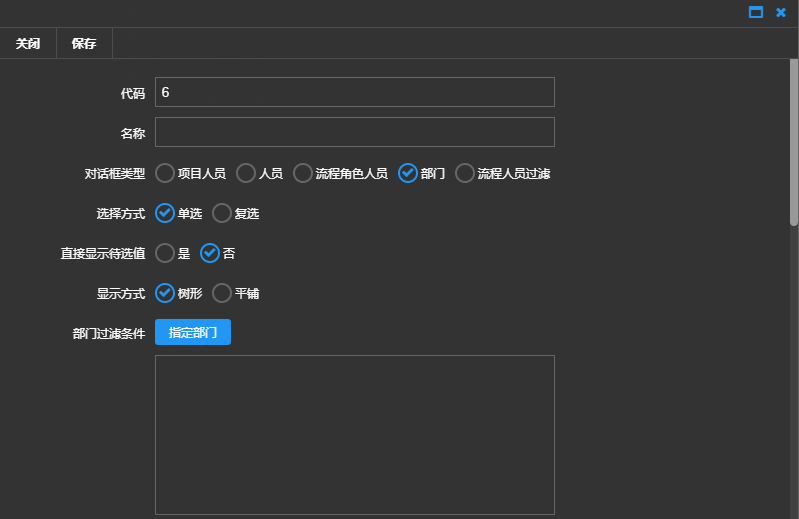Click the maximize window icon

(756, 12)
